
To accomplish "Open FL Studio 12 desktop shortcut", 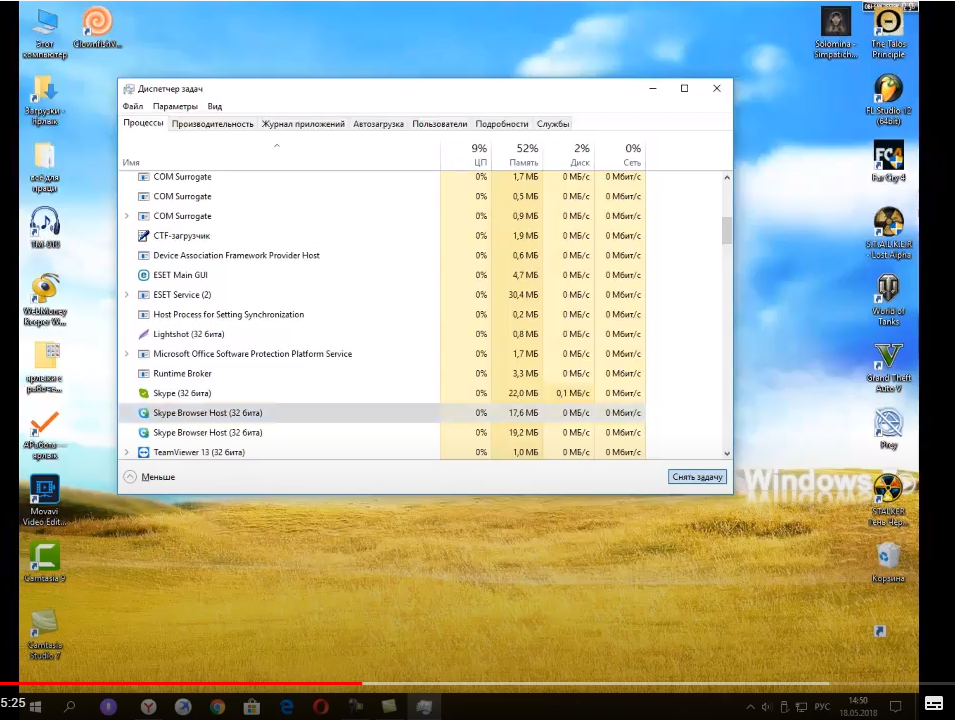I will point(888,89).
